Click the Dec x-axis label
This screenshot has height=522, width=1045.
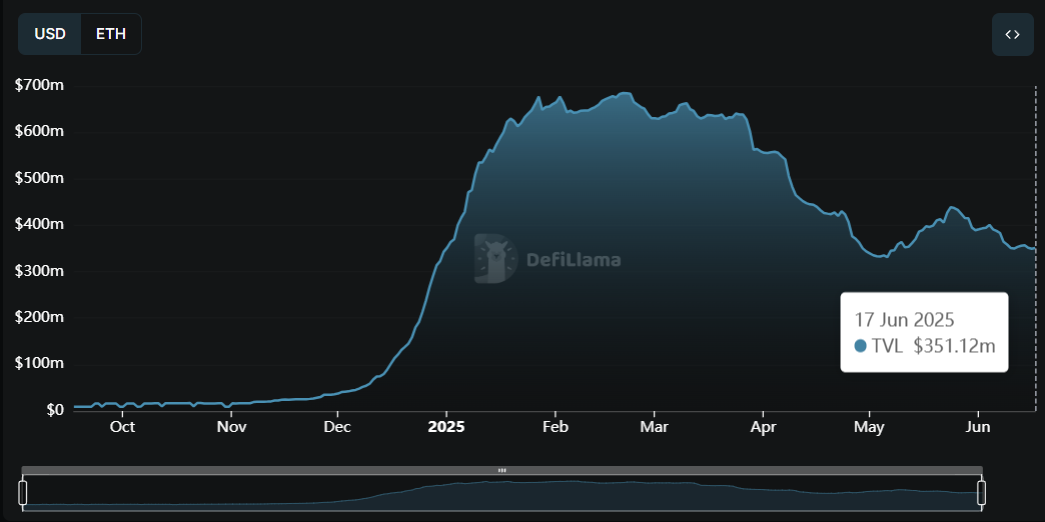pyautogui.click(x=337, y=427)
